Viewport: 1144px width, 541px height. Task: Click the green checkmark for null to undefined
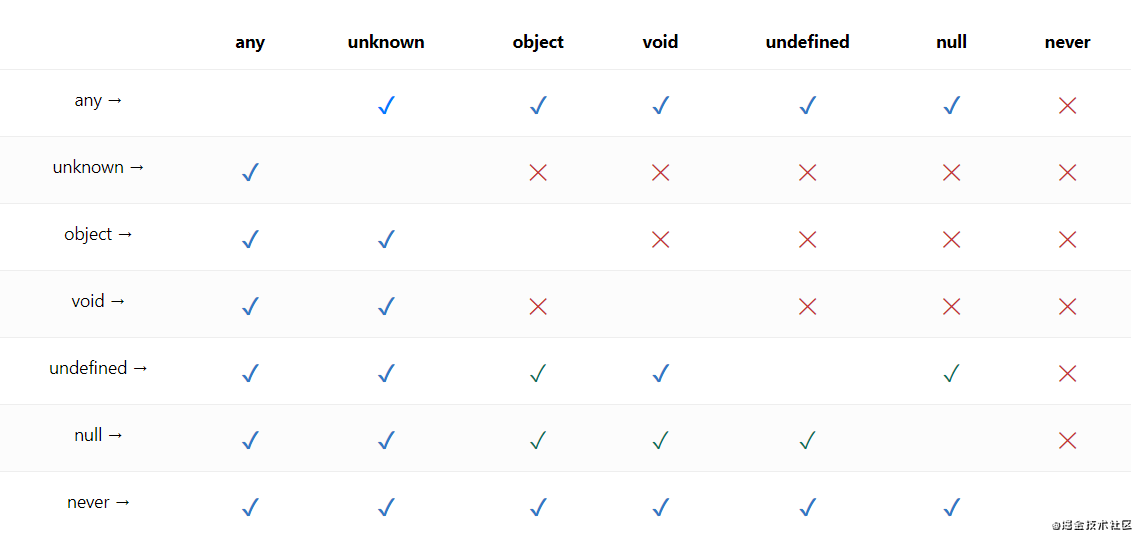click(x=807, y=440)
